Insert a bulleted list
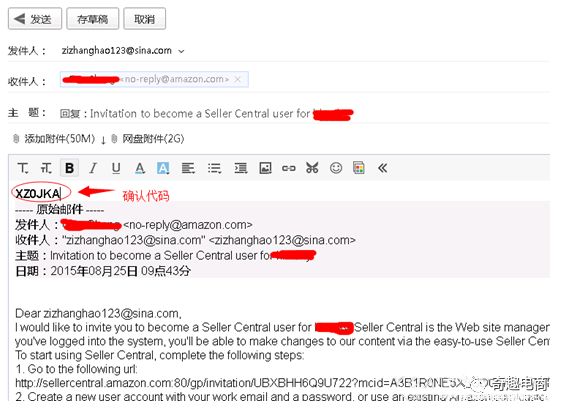The height and width of the screenshot is (409, 565). click(x=214, y=168)
